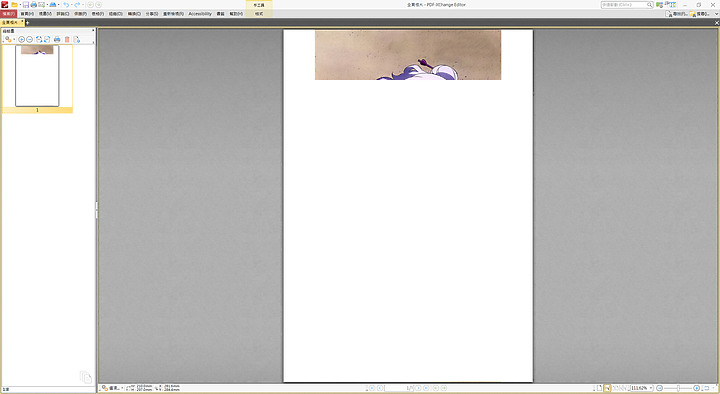Click the insert pages icon in thumbnails panel

tap(77, 39)
